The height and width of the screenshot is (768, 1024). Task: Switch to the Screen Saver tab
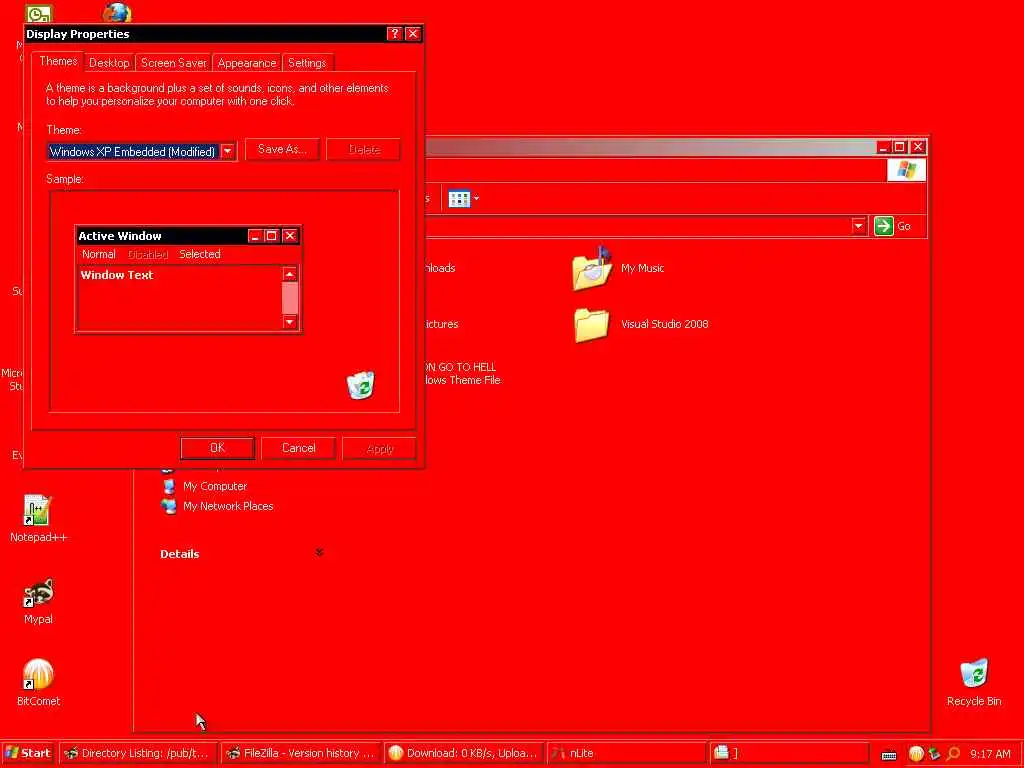coord(174,63)
